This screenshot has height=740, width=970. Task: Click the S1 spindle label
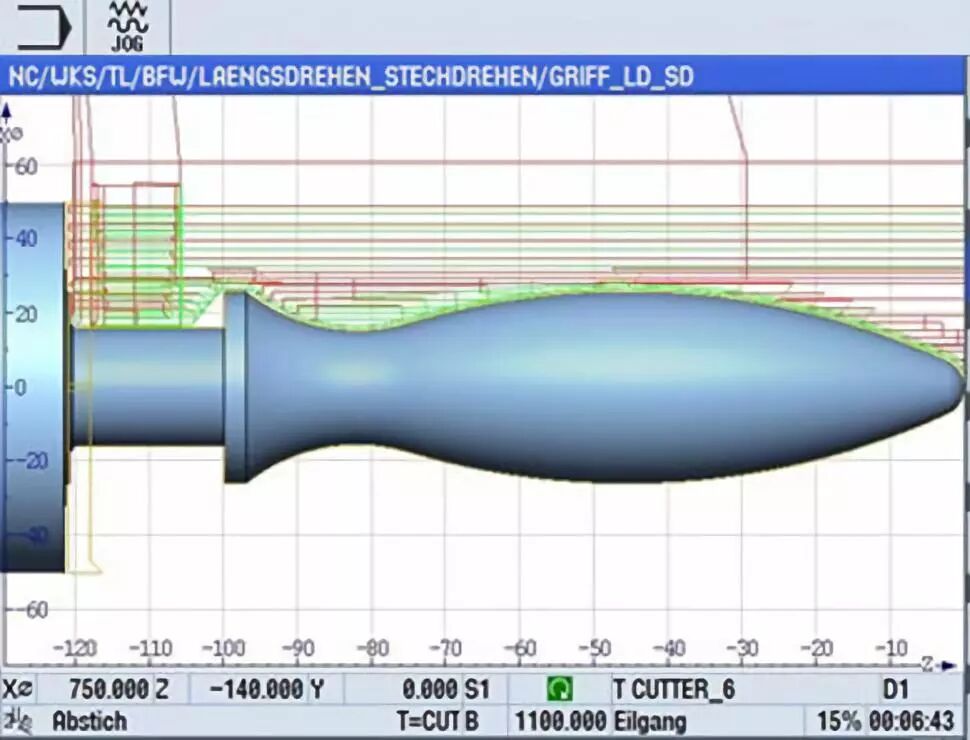click(x=476, y=689)
